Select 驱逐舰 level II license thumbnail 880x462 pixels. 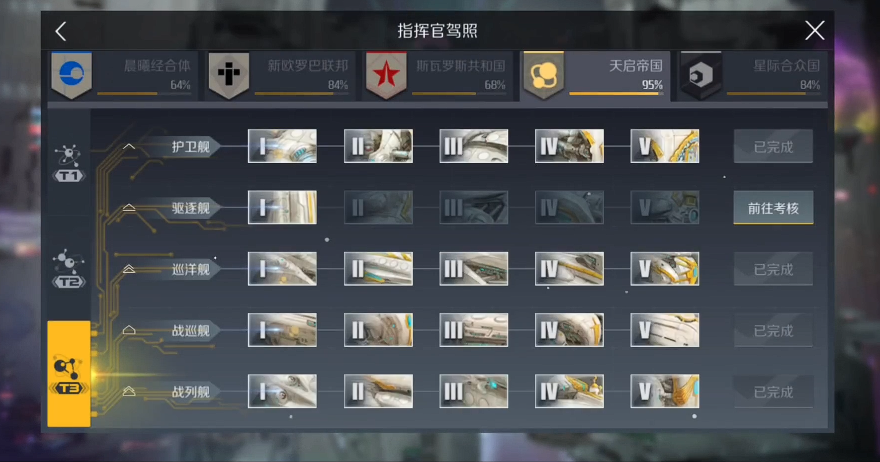tap(378, 208)
